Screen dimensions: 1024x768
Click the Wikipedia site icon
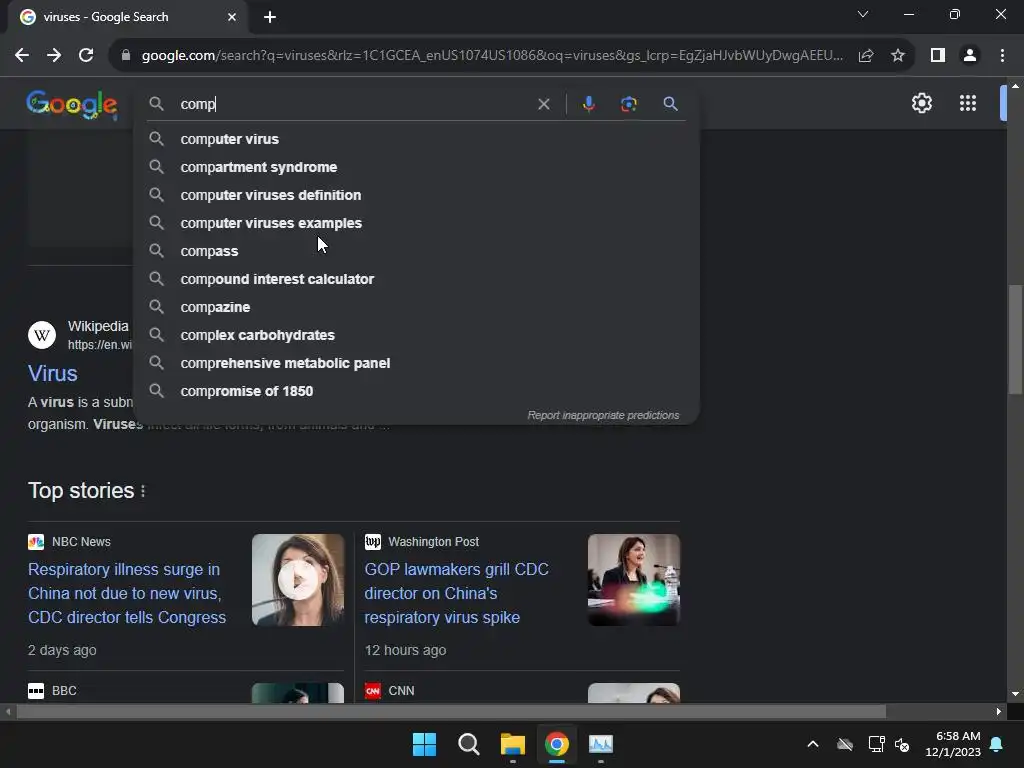[x=42, y=335]
